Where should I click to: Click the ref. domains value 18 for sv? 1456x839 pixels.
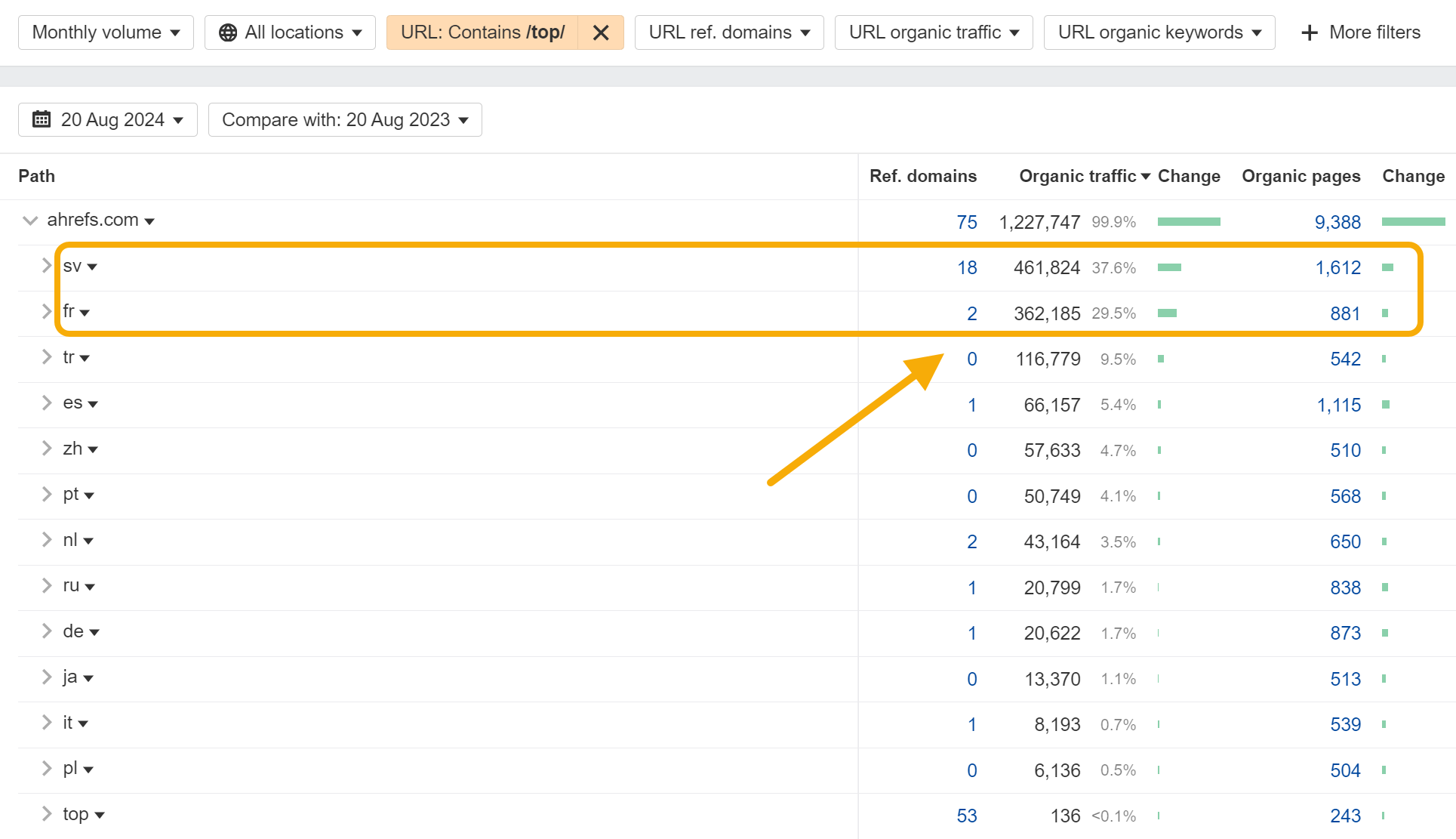point(966,266)
